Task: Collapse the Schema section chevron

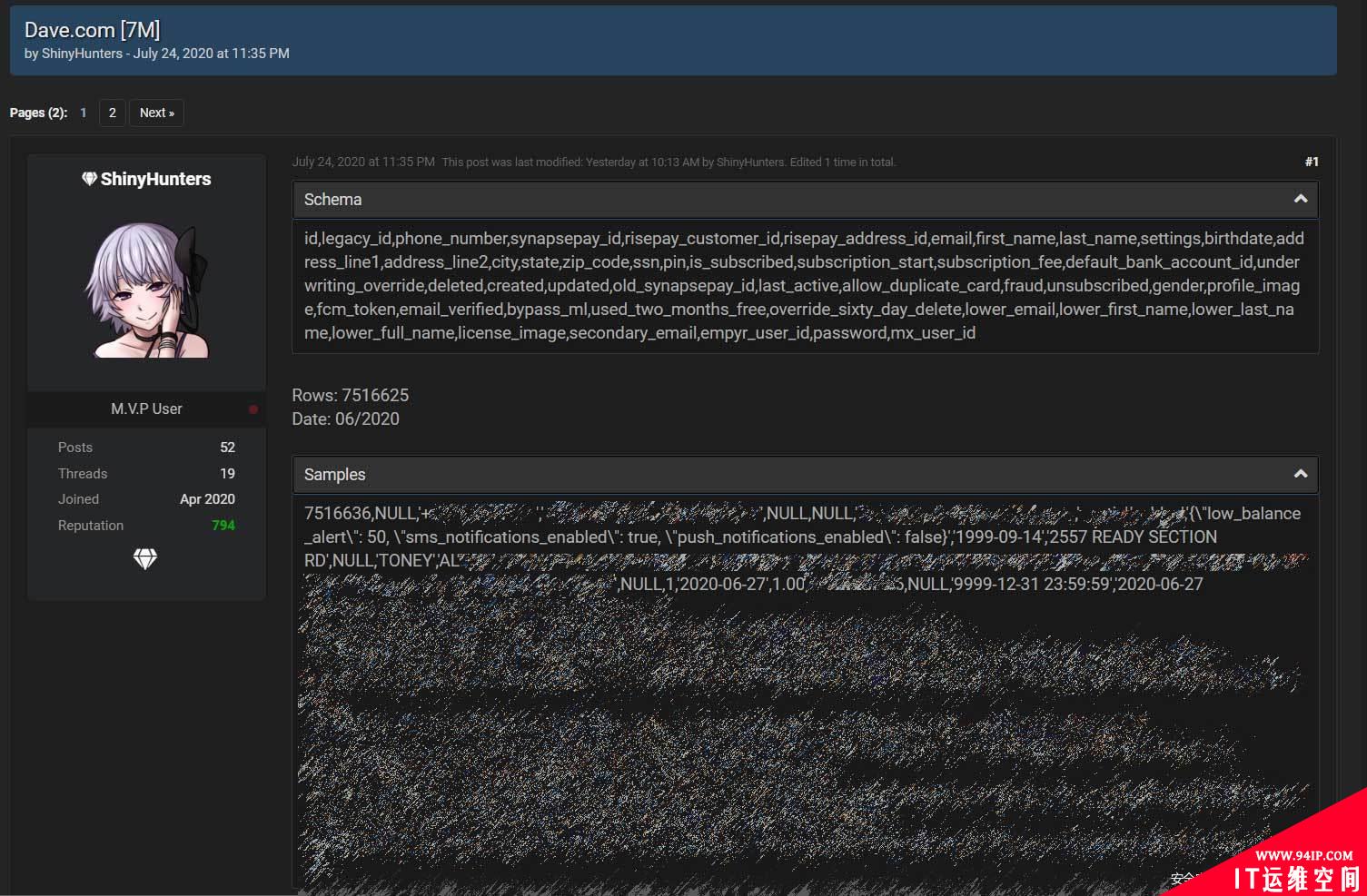Action: click(1301, 199)
